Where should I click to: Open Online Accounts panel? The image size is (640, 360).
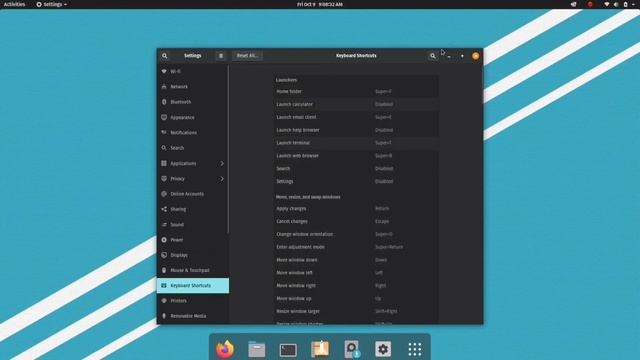193,193
